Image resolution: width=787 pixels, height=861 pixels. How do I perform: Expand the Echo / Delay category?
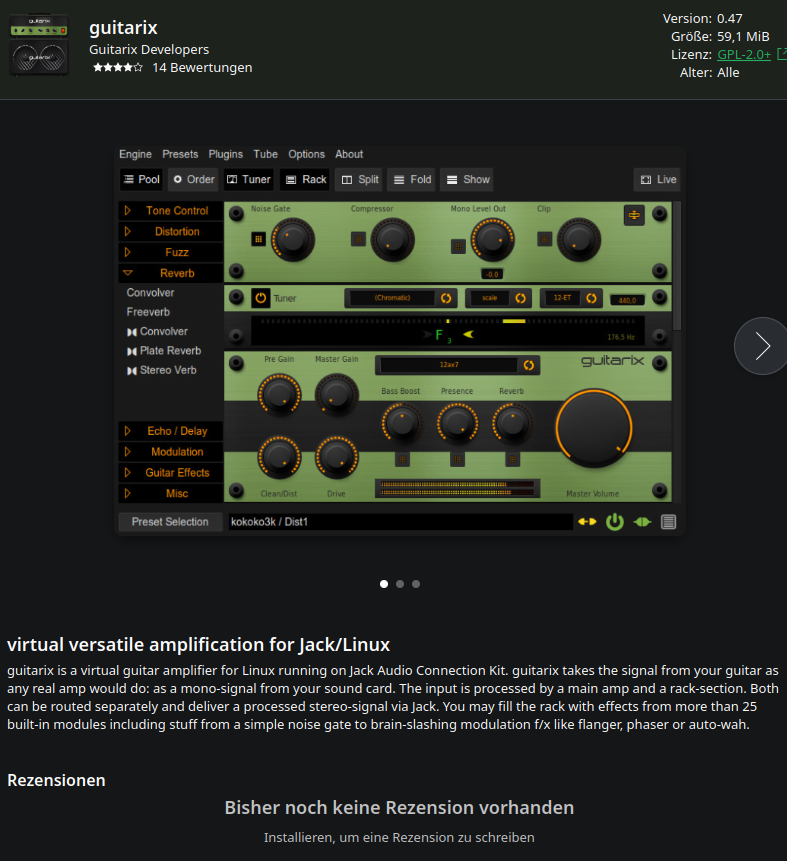click(x=171, y=431)
